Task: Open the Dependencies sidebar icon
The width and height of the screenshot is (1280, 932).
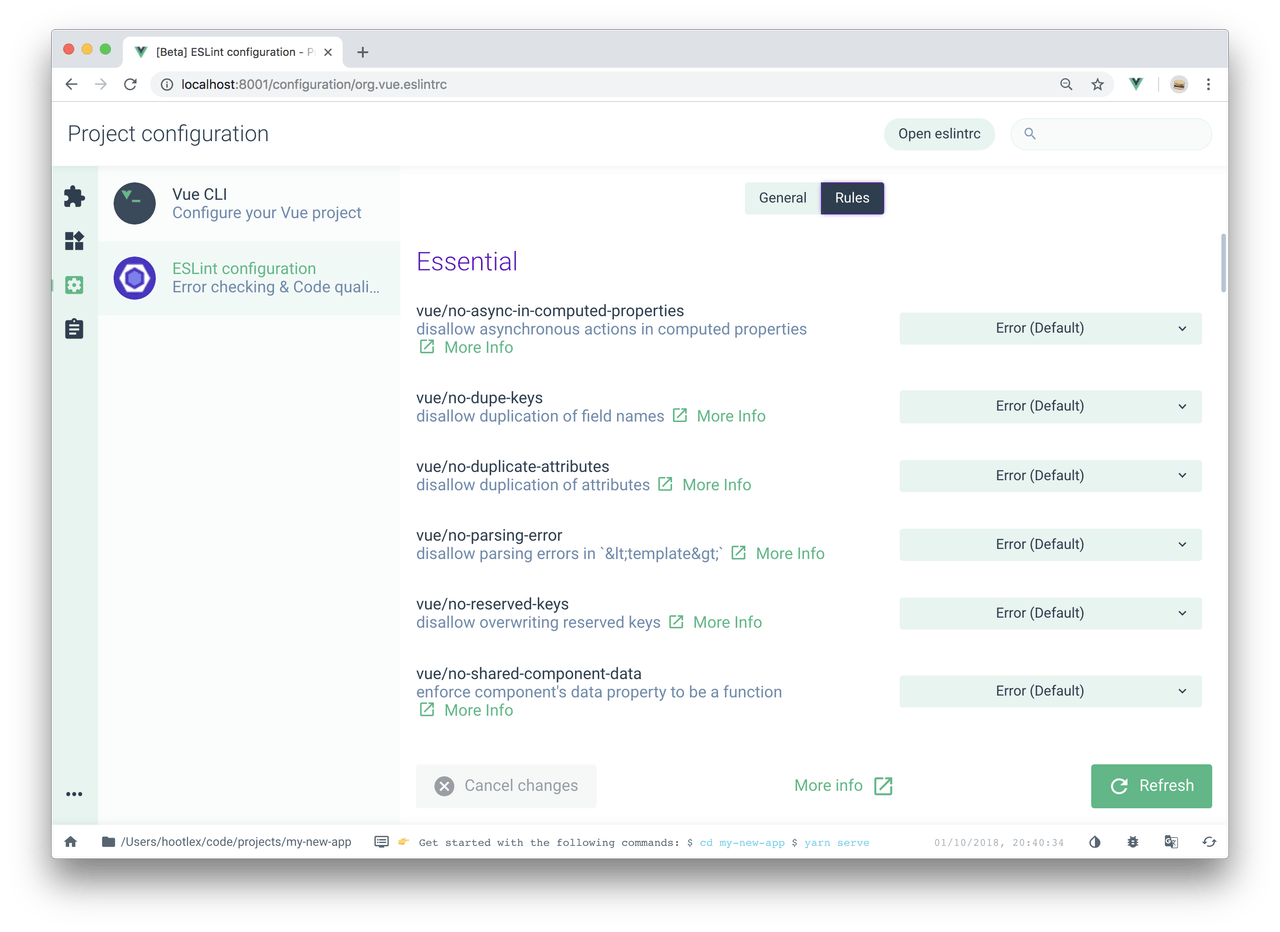Action: pyautogui.click(x=74, y=241)
